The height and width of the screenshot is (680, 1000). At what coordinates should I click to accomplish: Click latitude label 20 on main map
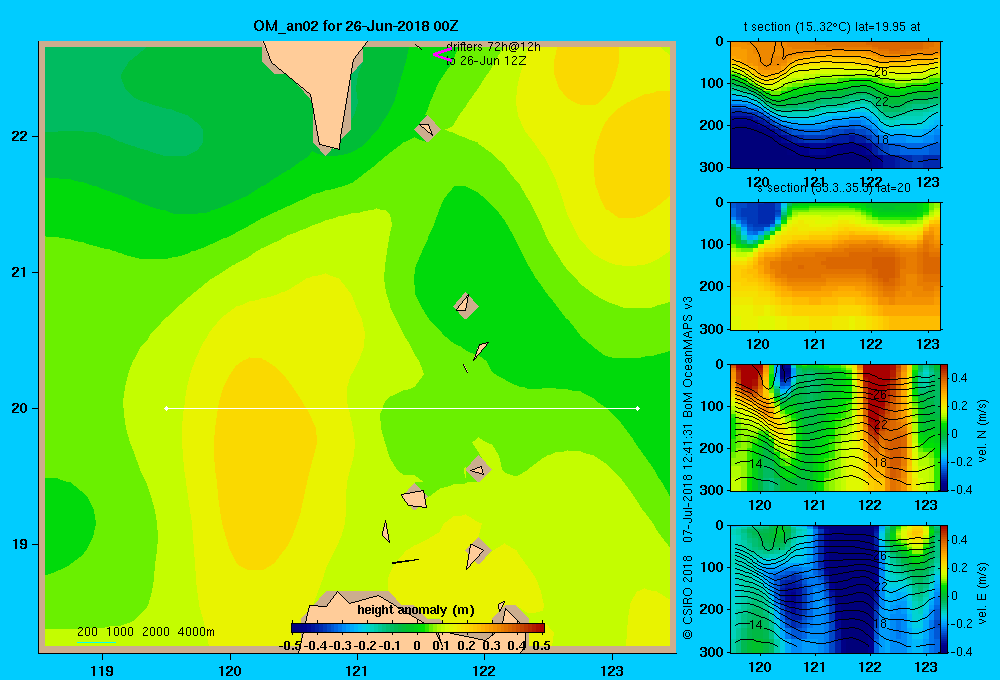pyautogui.click(x=20, y=408)
